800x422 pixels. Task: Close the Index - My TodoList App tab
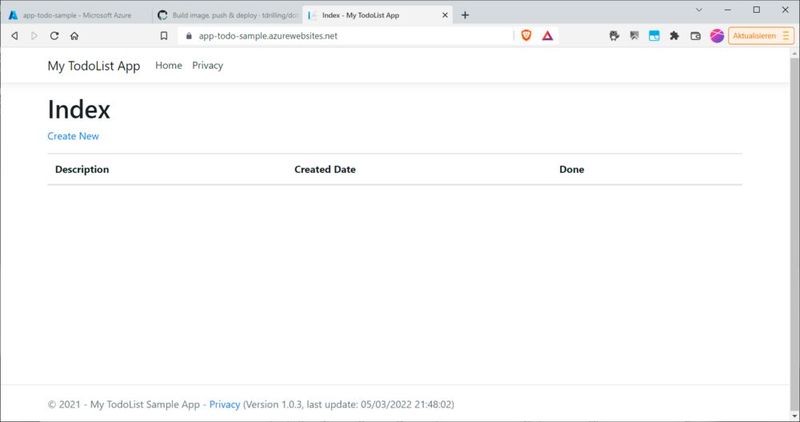[445, 15]
